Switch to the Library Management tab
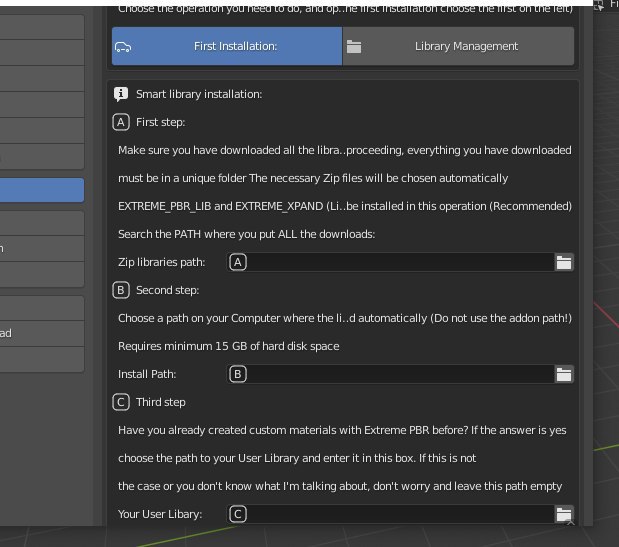 pos(458,46)
